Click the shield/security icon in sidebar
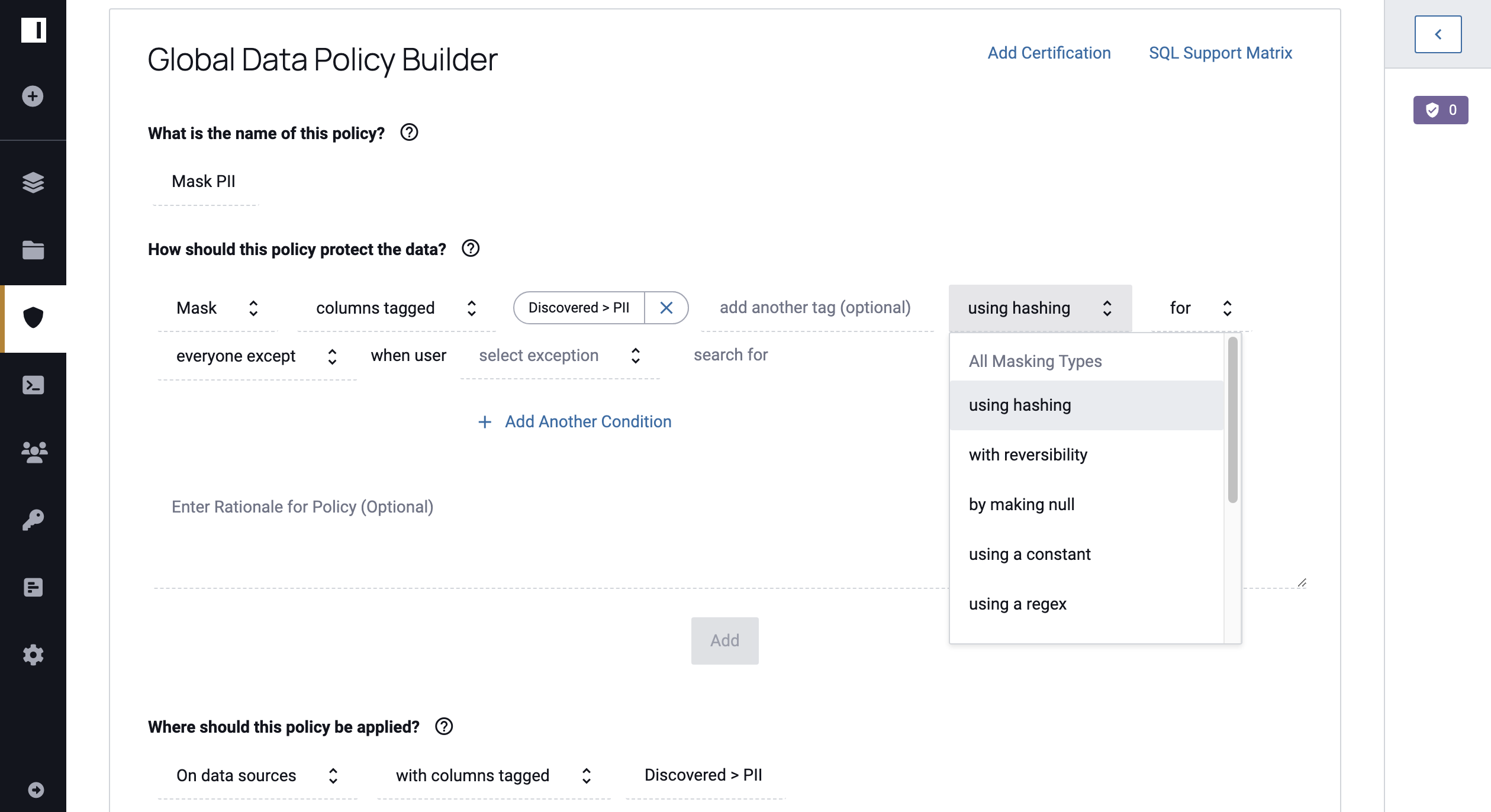The width and height of the screenshot is (1491, 812). click(33, 318)
